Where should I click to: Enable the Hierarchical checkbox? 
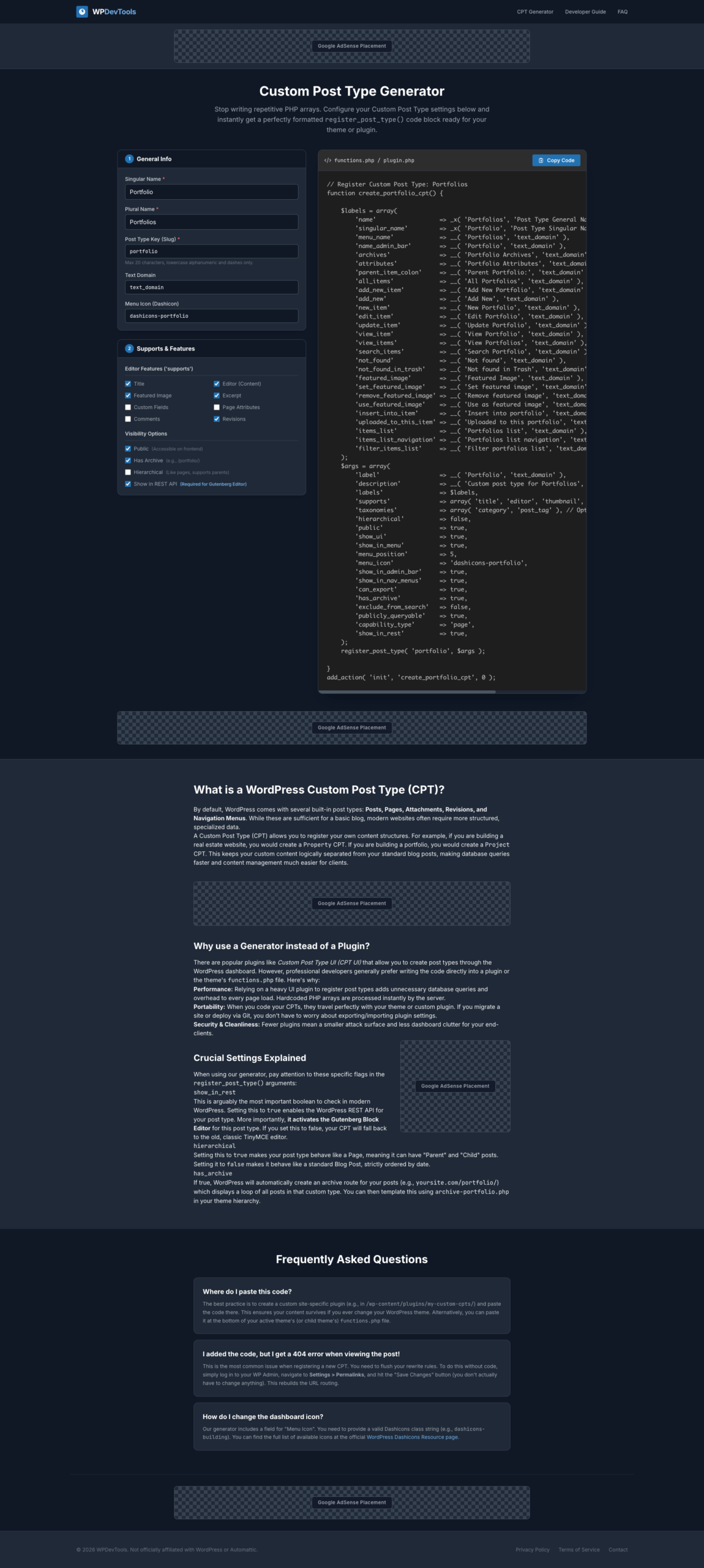point(128,472)
